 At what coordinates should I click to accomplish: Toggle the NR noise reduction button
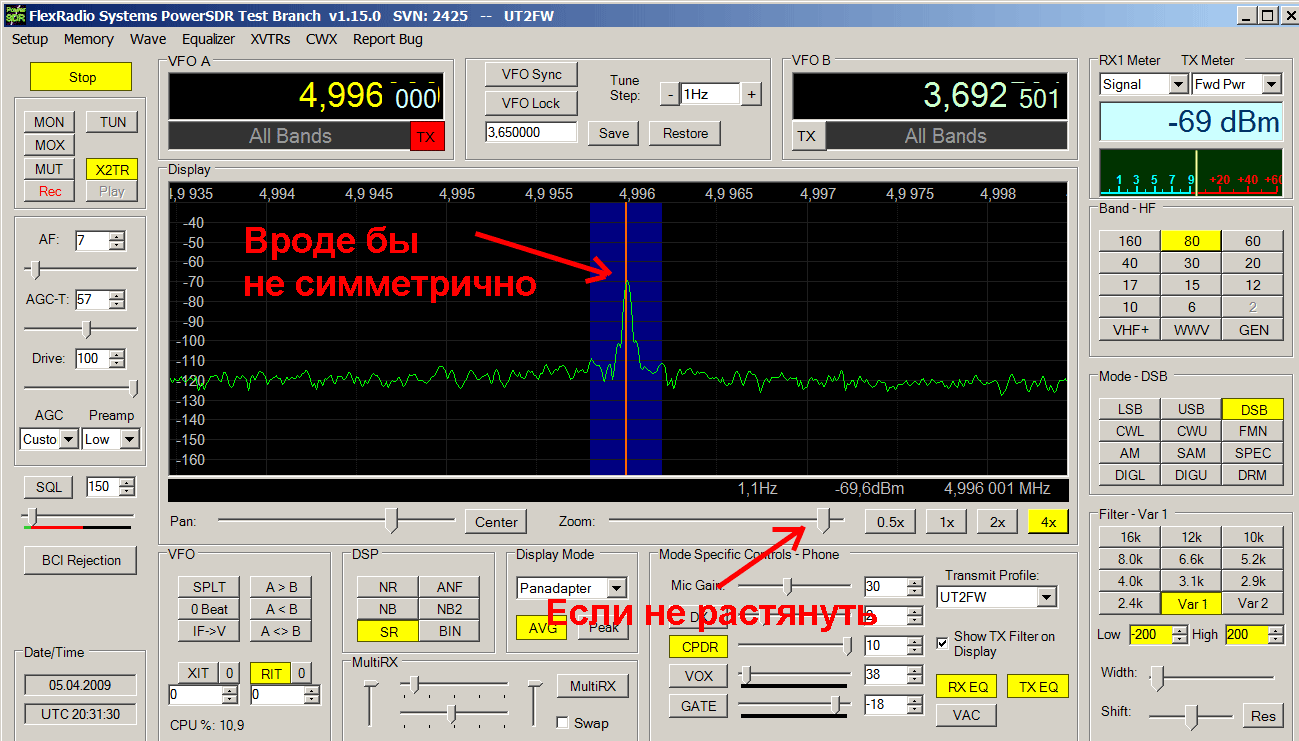pyautogui.click(x=387, y=587)
